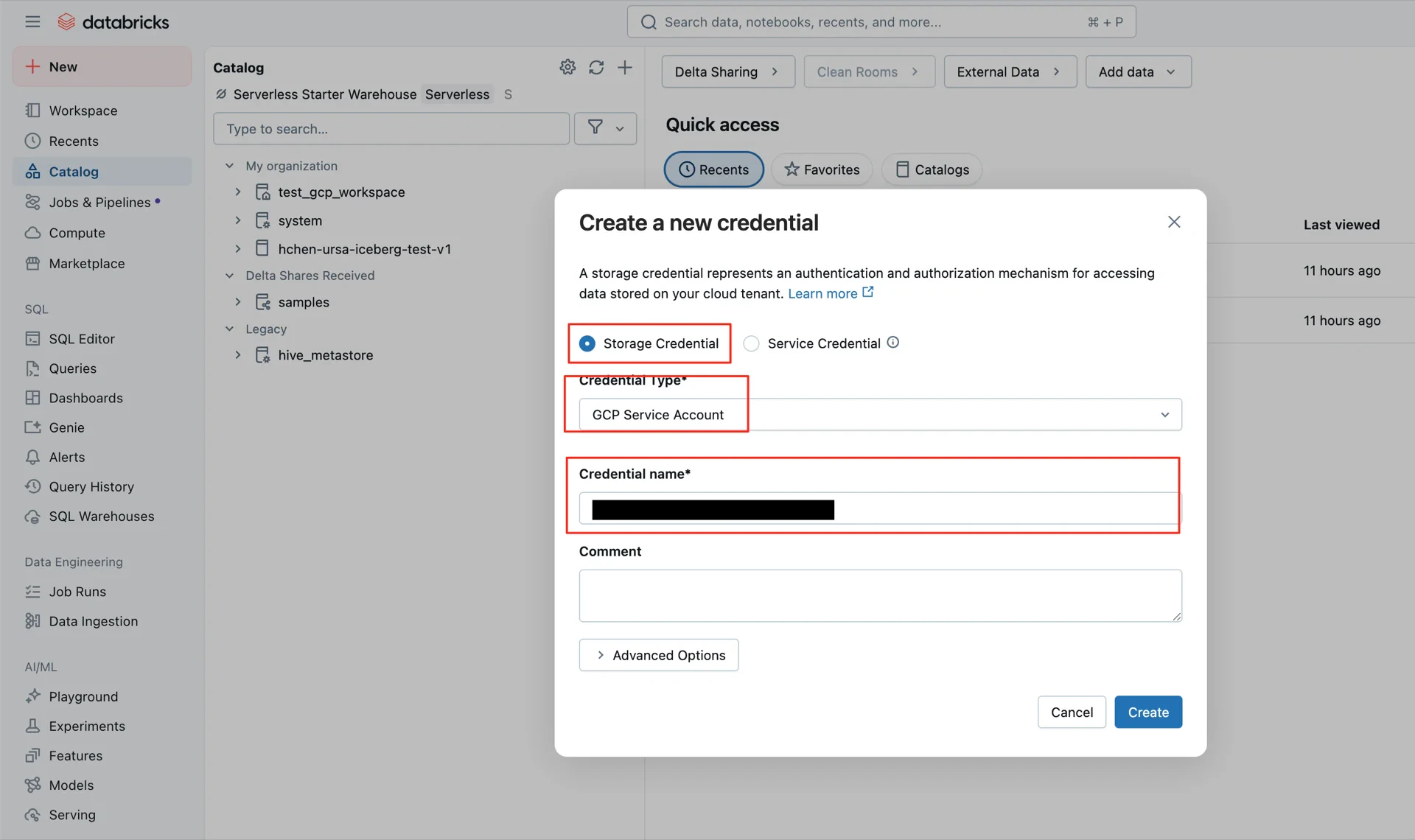Click the Models sidebar icon
The image size is (1415, 840).
(32, 785)
